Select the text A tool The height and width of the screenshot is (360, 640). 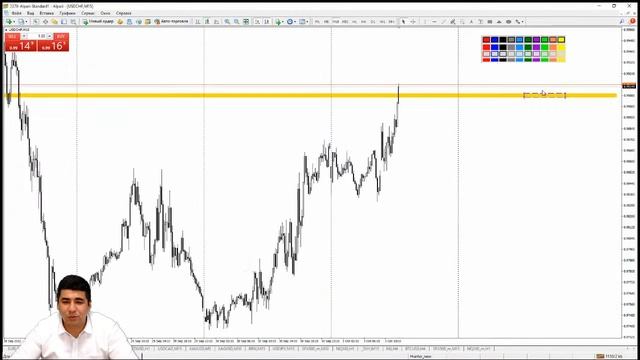(x=471, y=22)
